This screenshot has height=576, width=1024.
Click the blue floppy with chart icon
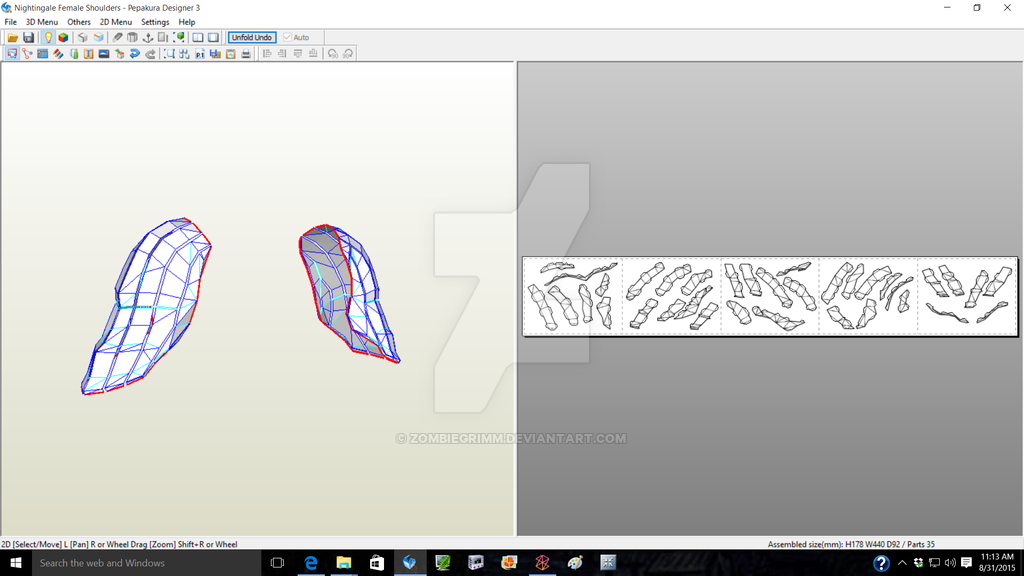point(215,54)
